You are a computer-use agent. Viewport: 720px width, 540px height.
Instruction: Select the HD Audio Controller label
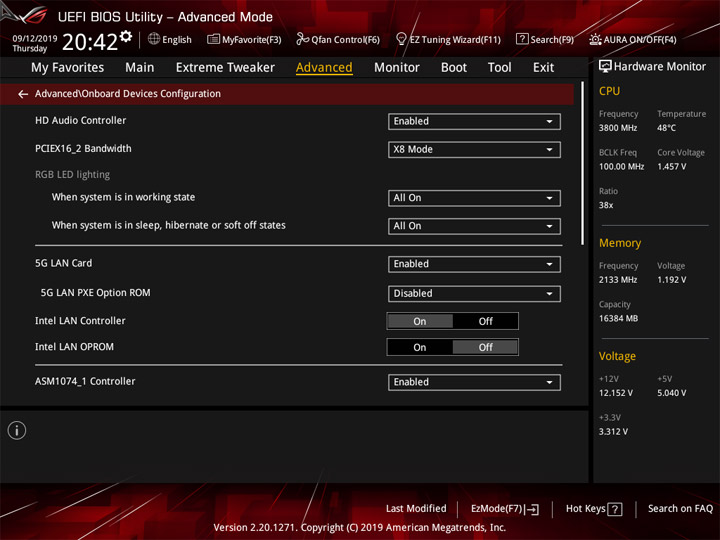(80, 120)
